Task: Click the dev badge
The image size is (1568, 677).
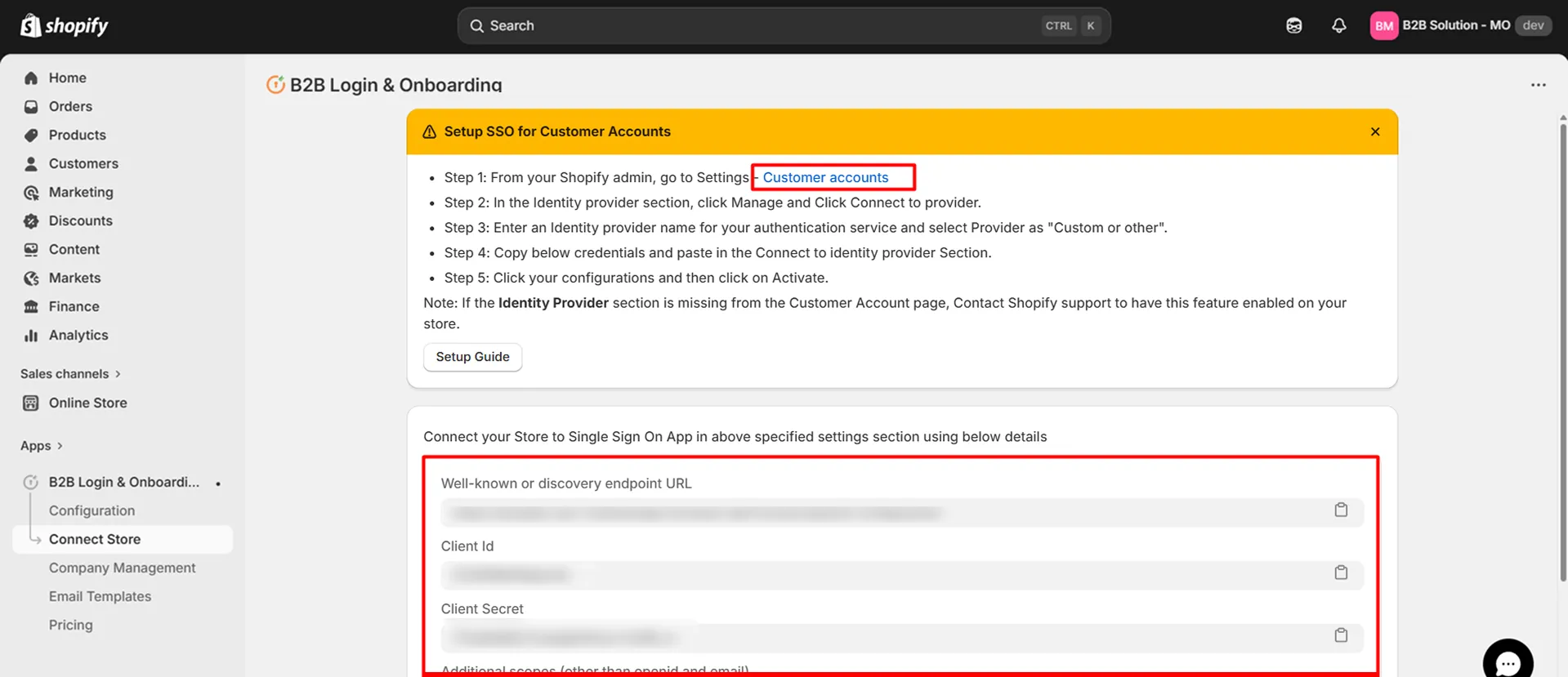Action: 1533,25
